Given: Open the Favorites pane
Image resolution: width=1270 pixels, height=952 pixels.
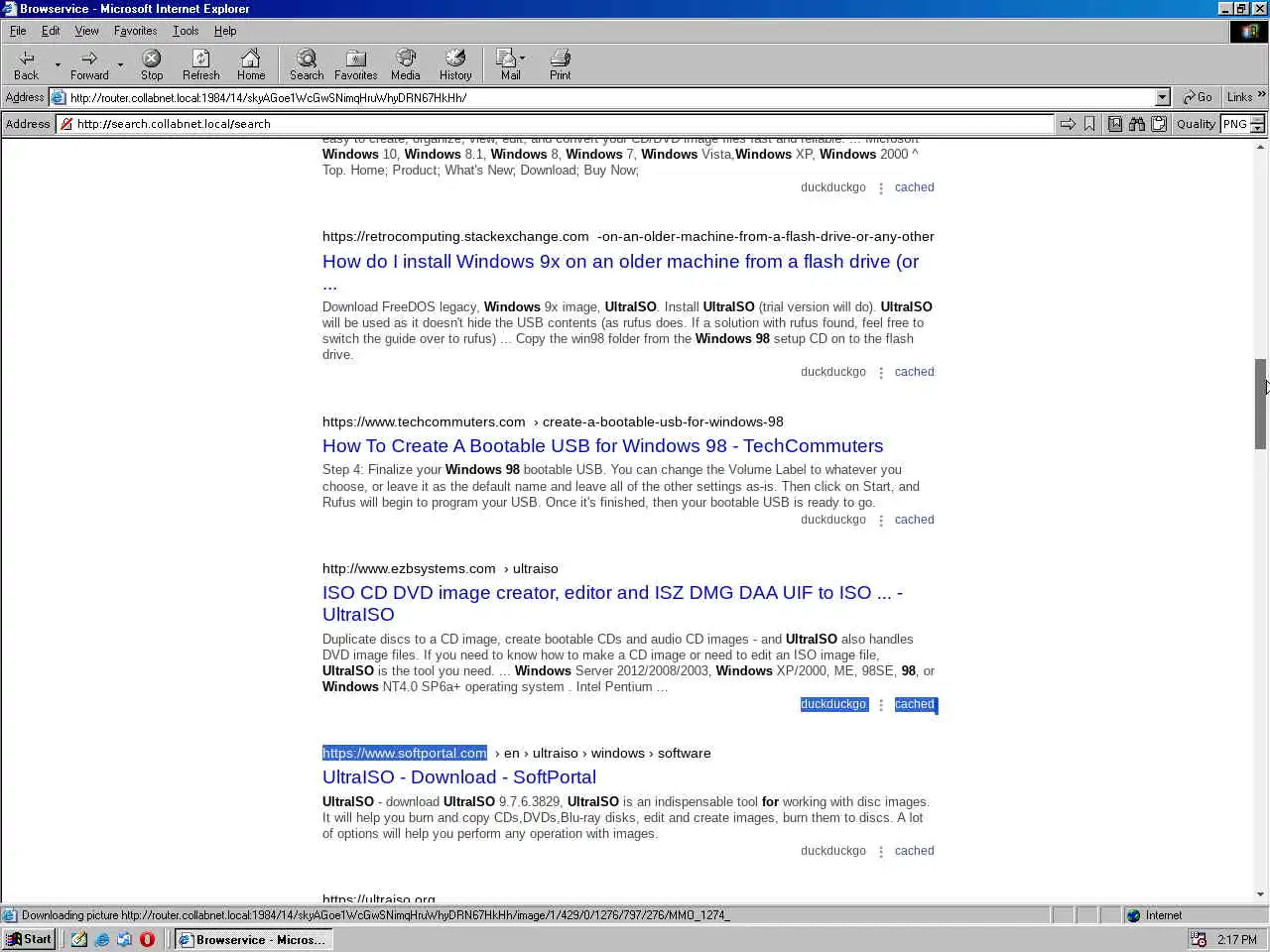Looking at the screenshot, I should 355,64.
